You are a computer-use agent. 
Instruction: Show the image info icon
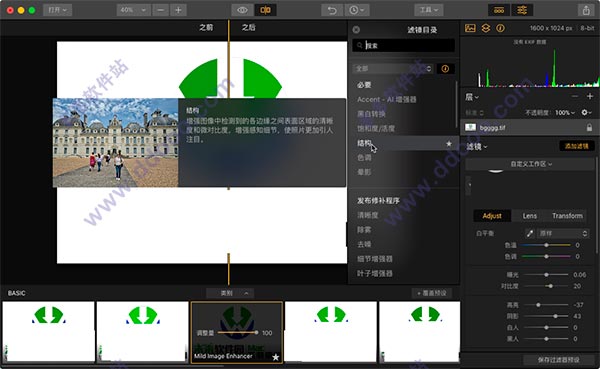[501, 28]
